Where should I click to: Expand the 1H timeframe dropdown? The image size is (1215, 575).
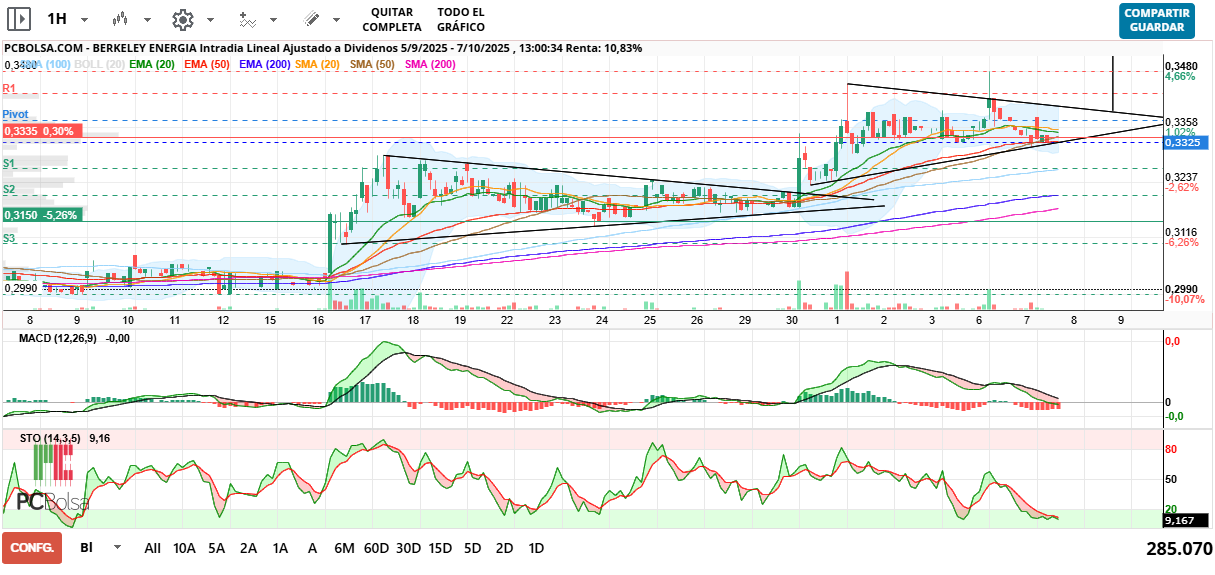(84, 20)
